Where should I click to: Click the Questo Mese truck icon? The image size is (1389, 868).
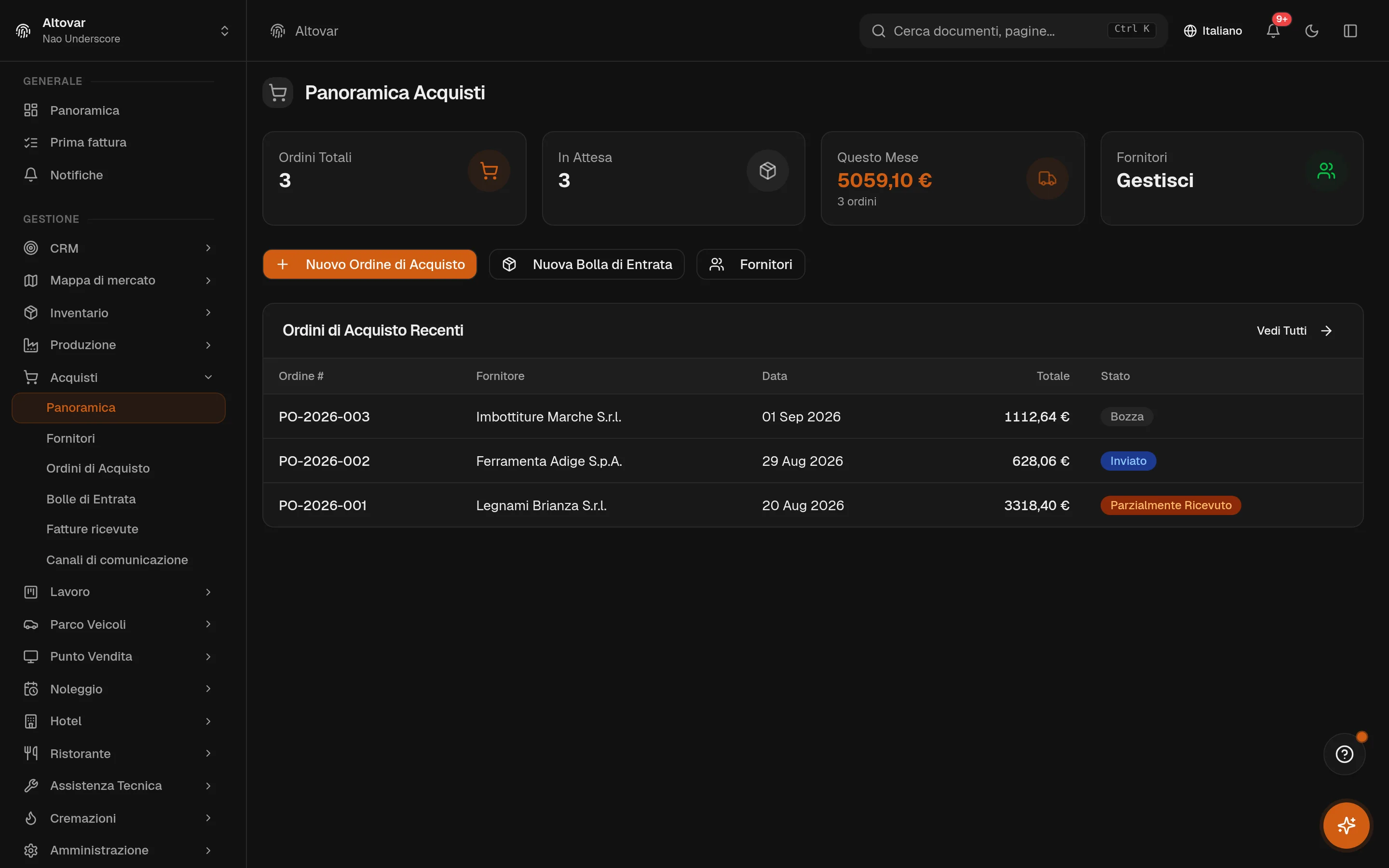[x=1047, y=178]
